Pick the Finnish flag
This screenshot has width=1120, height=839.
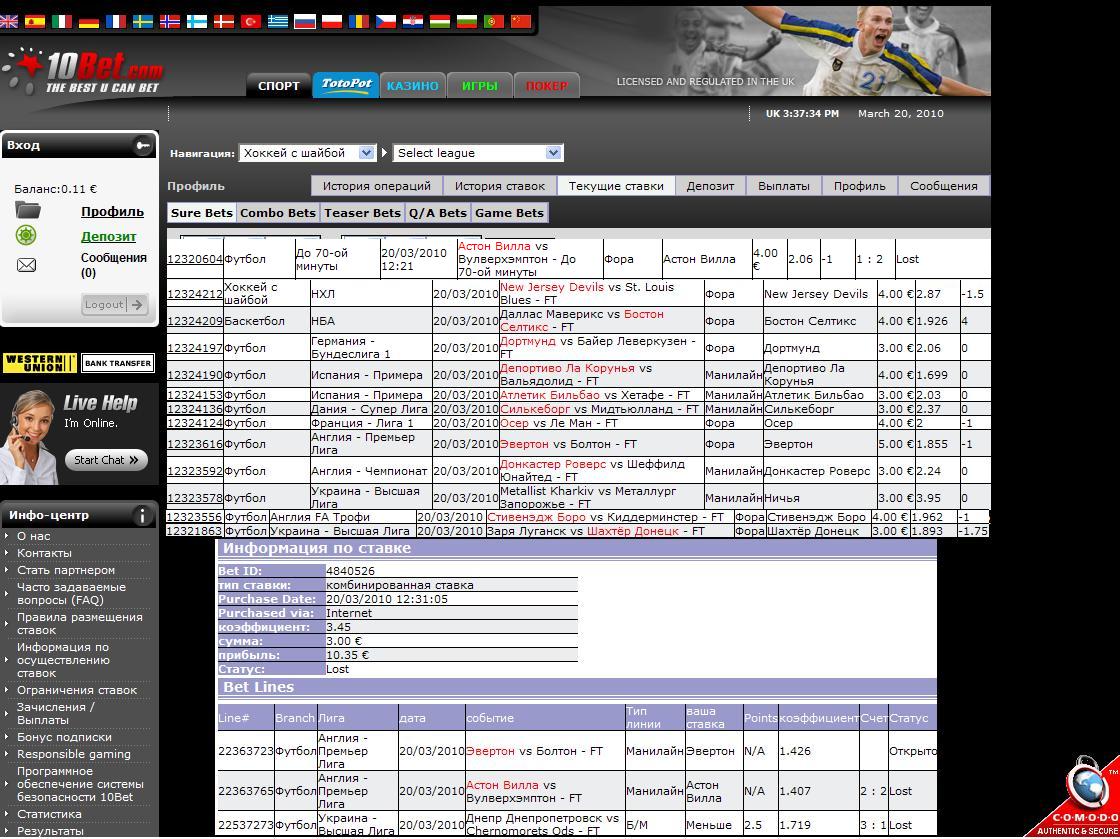click(x=197, y=21)
